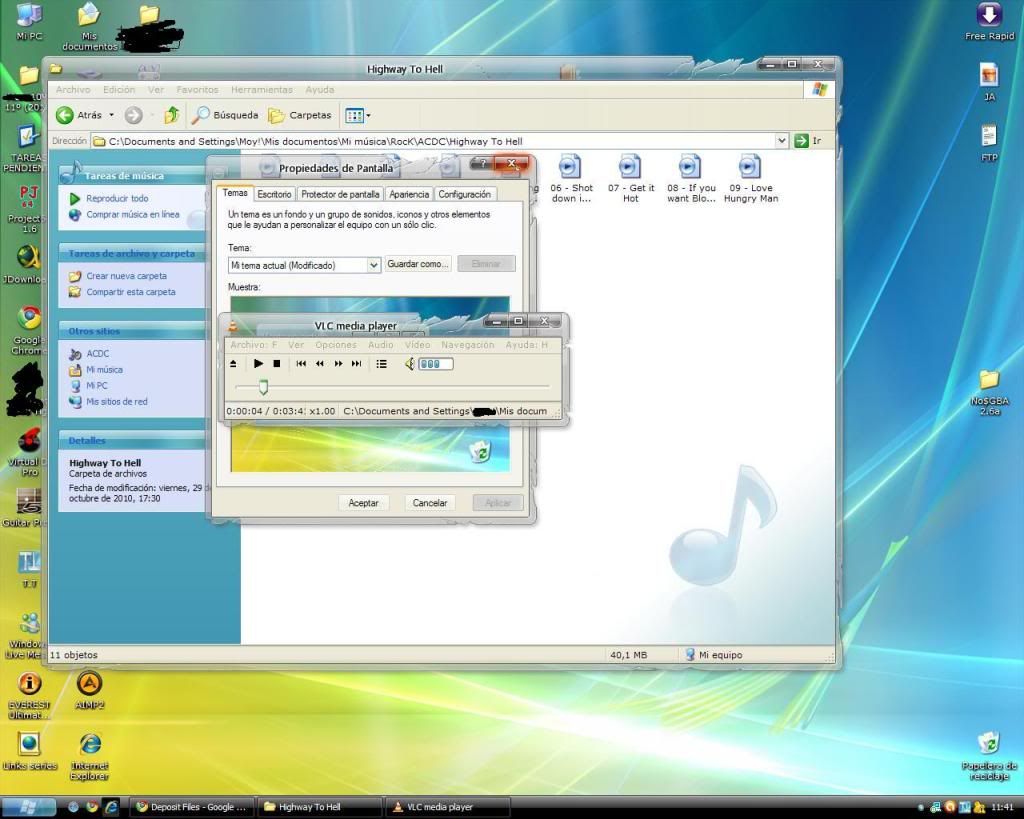Open VLC Audio menu
The width and height of the screenshot is (1024, 819).
(x=381, y=344)
